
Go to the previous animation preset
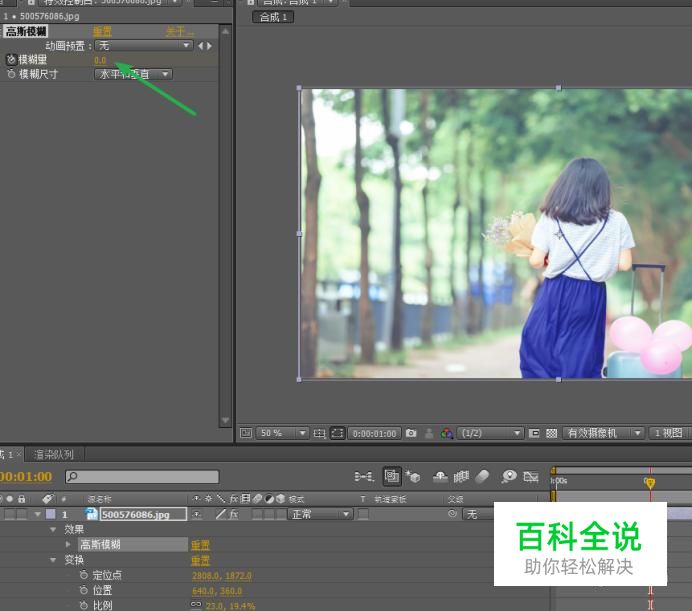point(201,45)
